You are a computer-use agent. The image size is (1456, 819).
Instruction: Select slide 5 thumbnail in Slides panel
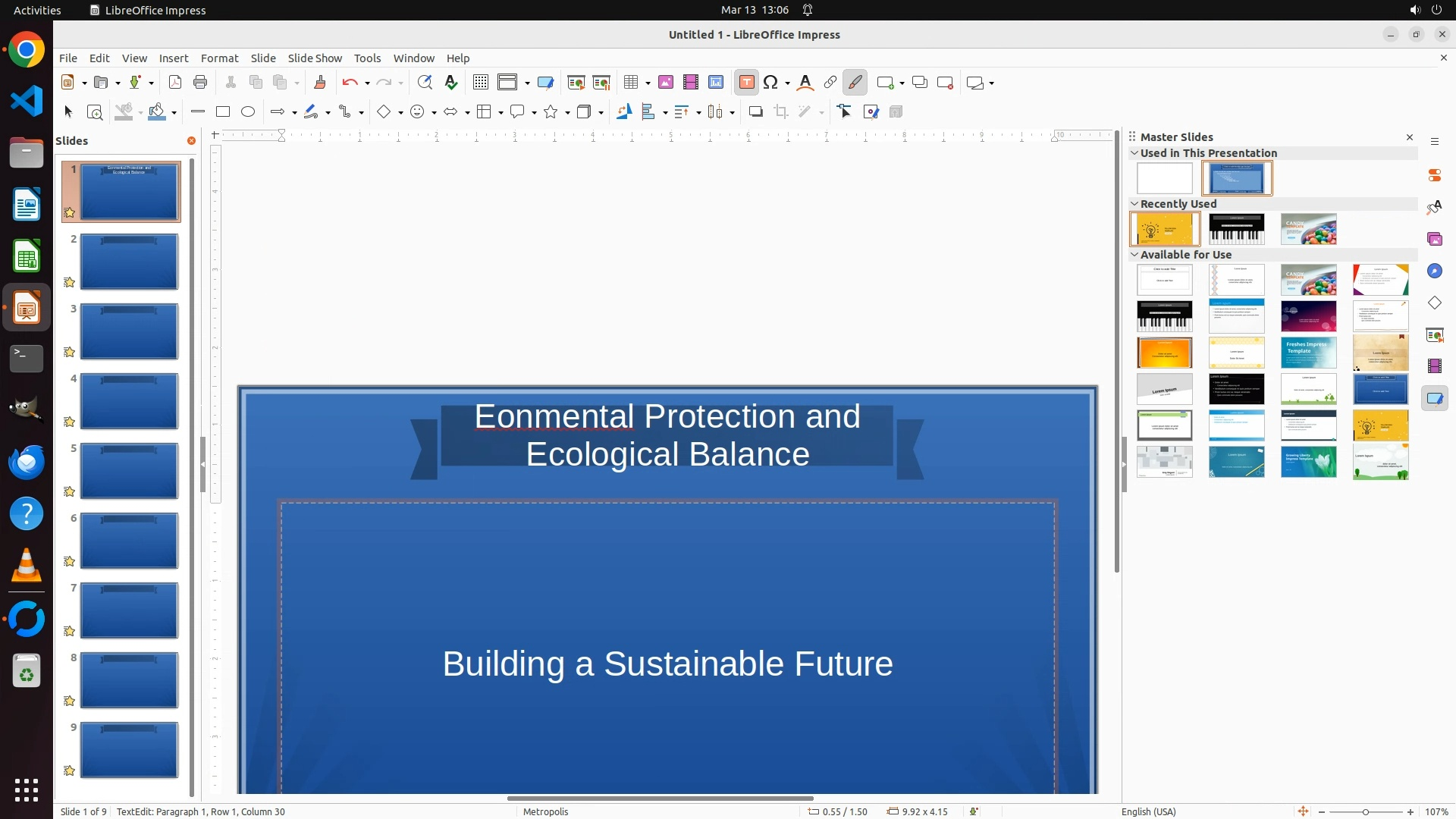(x=129, y=471)
